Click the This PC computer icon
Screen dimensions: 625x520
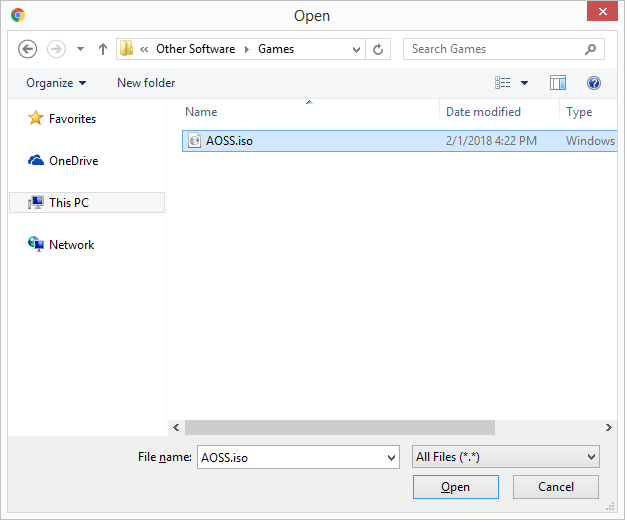pos(35,202)
